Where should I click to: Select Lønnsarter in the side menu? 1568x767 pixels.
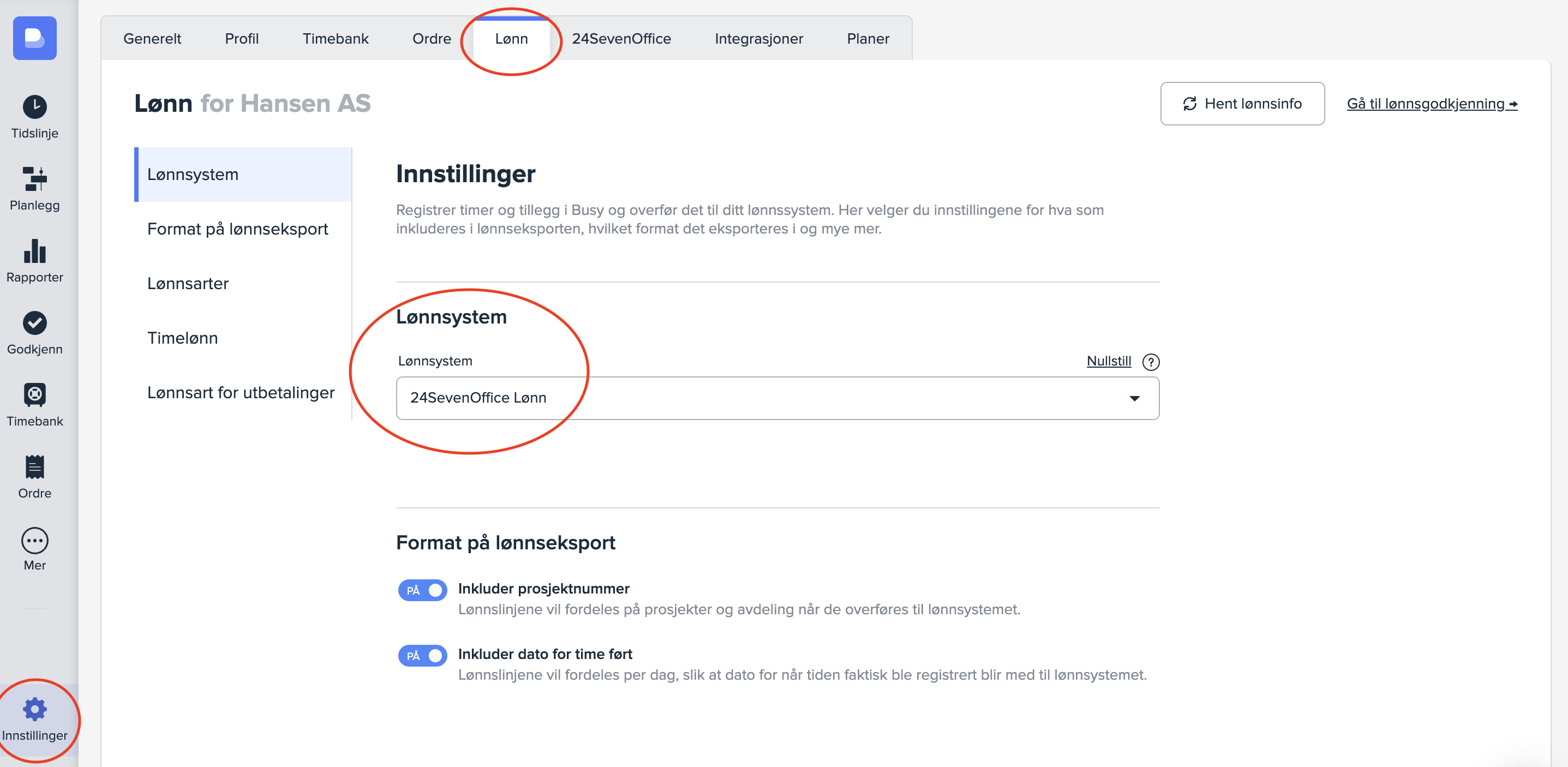pos(188,284)
